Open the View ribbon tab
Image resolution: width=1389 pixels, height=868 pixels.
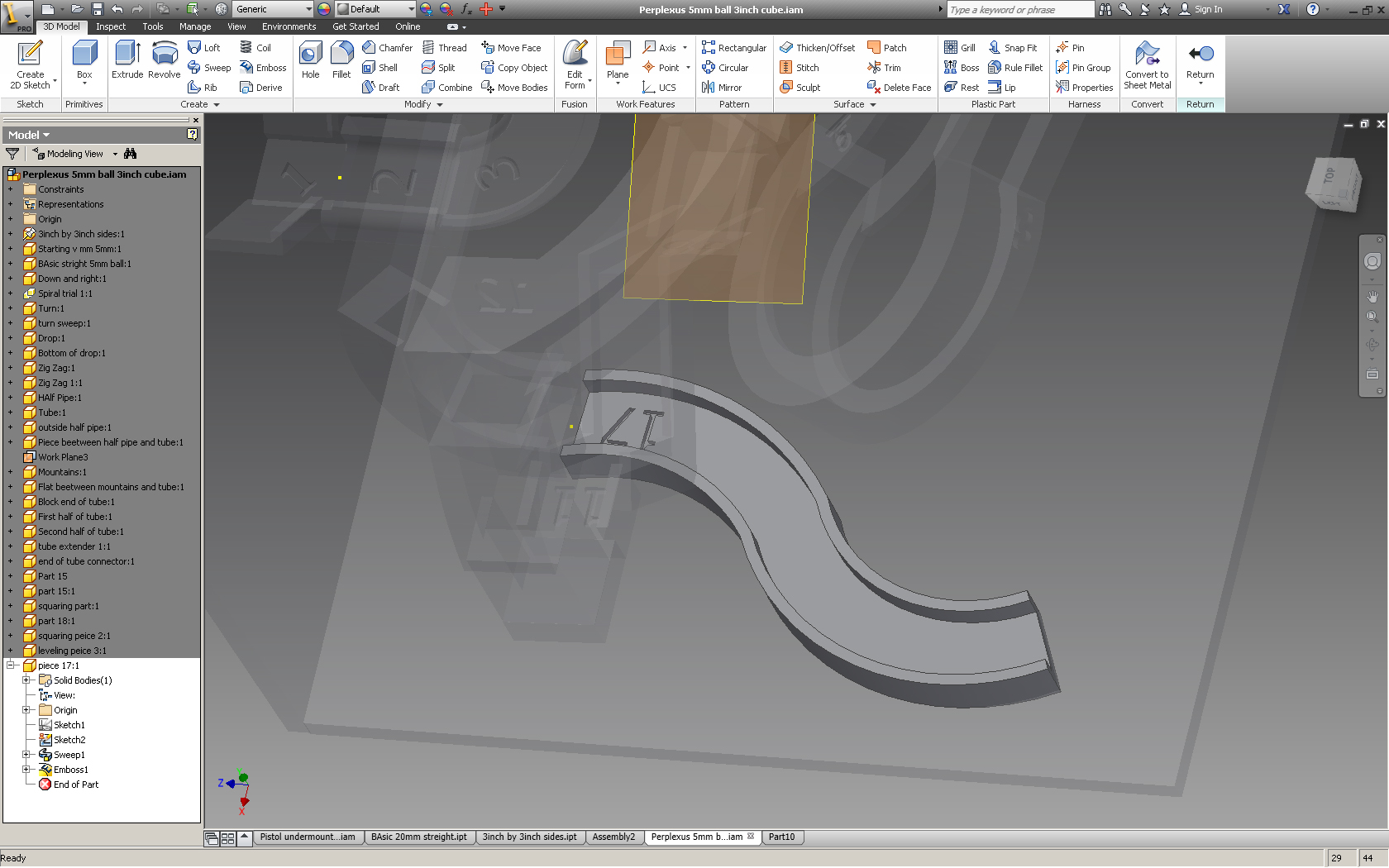(236, 26)
